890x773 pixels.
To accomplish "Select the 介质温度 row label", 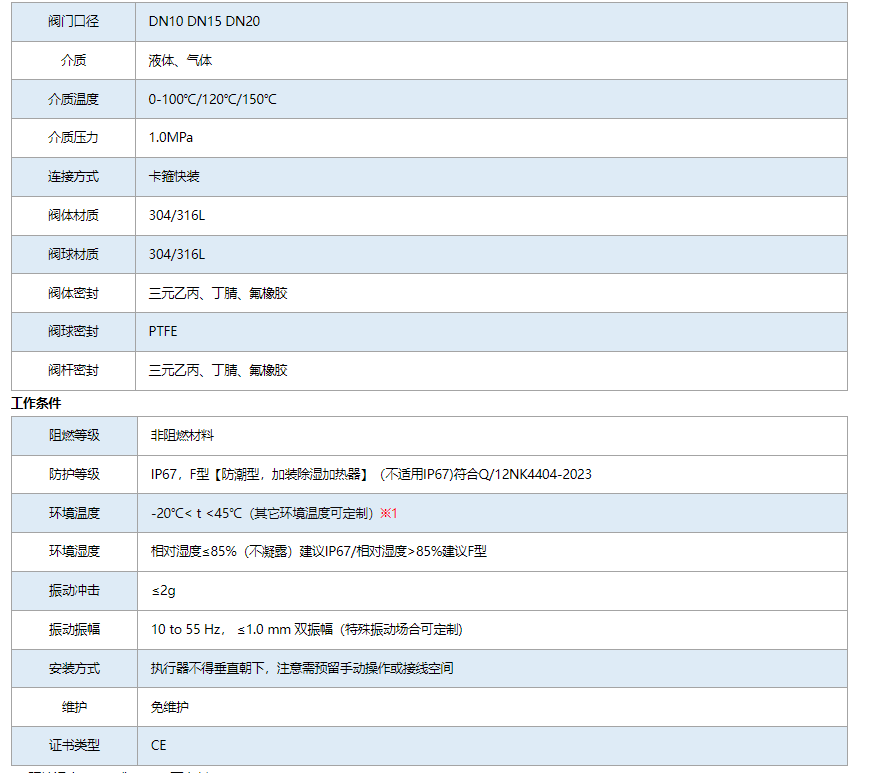I will (x=74, y=99).
